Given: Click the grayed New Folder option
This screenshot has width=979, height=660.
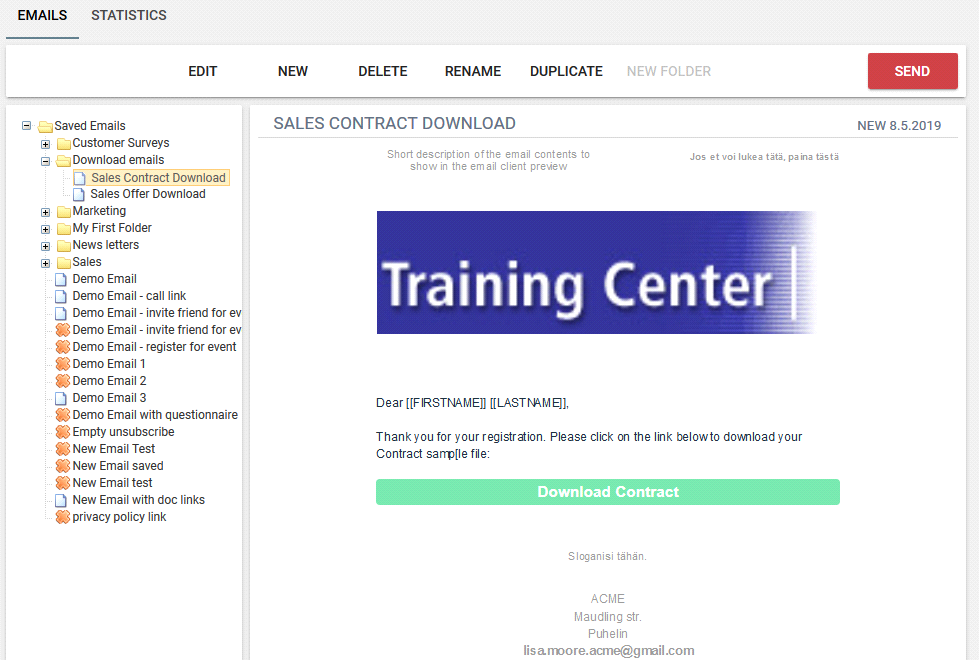Looking at the screenshot, I should click(x=669, y=71).
